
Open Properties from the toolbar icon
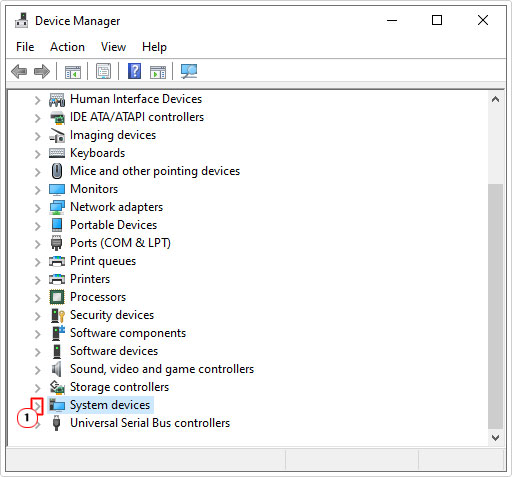[x=103, y=71]
